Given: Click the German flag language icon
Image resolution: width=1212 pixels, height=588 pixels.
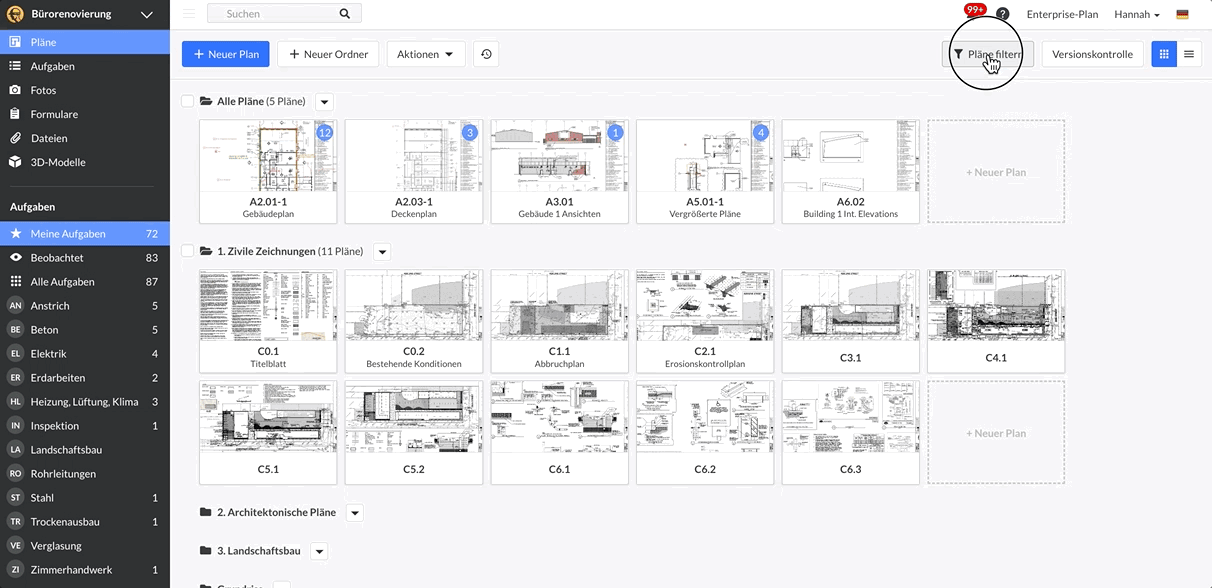Looking at the screenshot, I should [x=1183, y=15].
